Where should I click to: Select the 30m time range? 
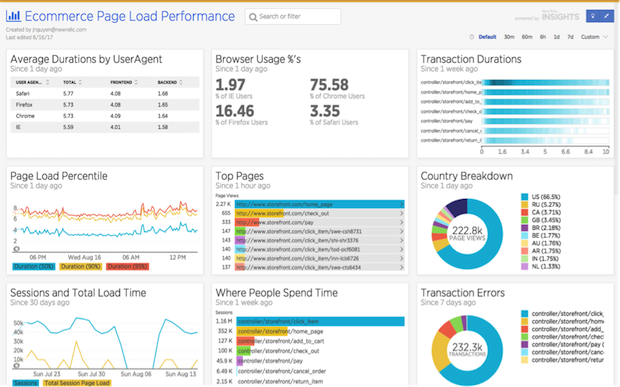(x=509, y=37)
